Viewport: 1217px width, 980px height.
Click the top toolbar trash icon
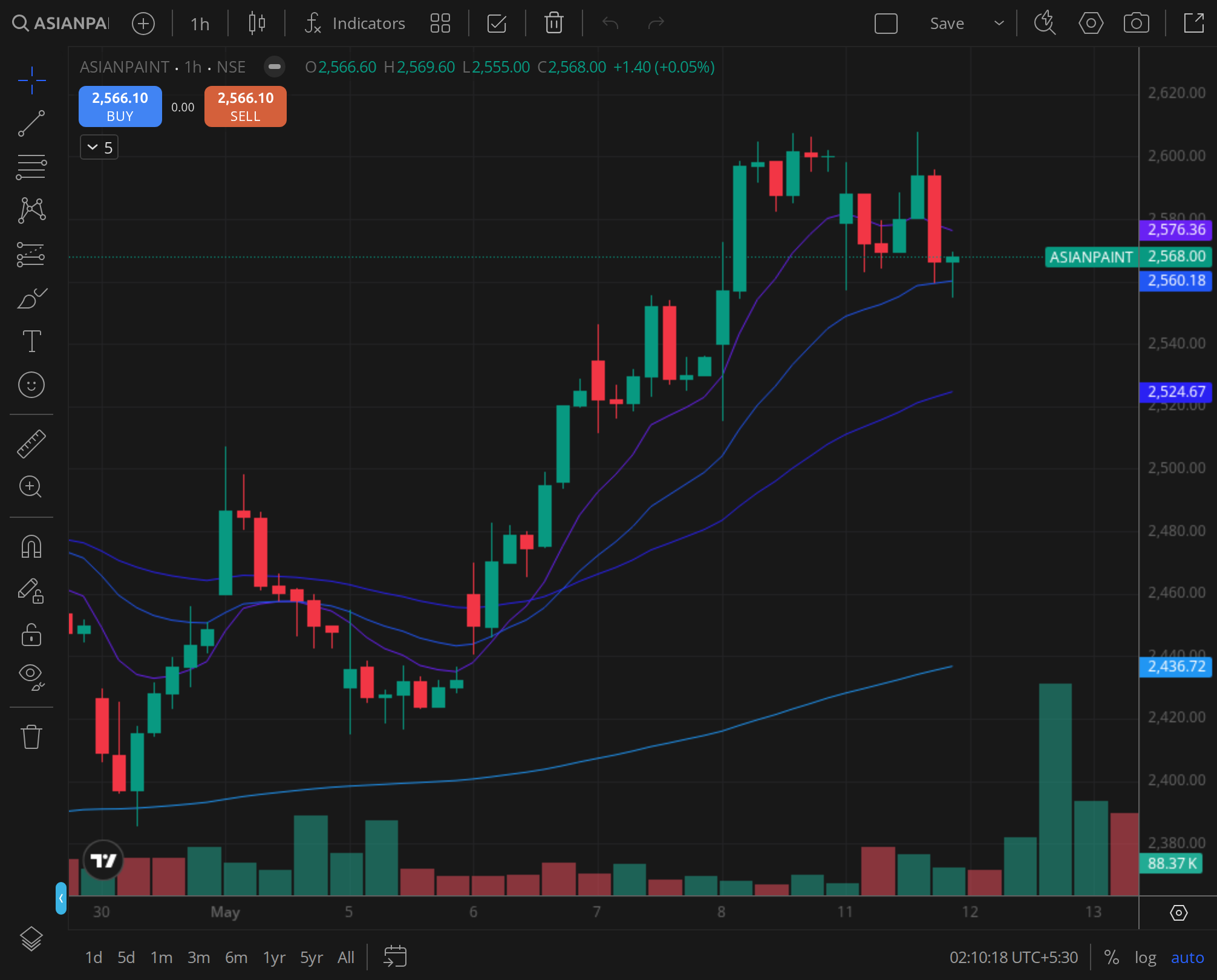coord(554,24)
